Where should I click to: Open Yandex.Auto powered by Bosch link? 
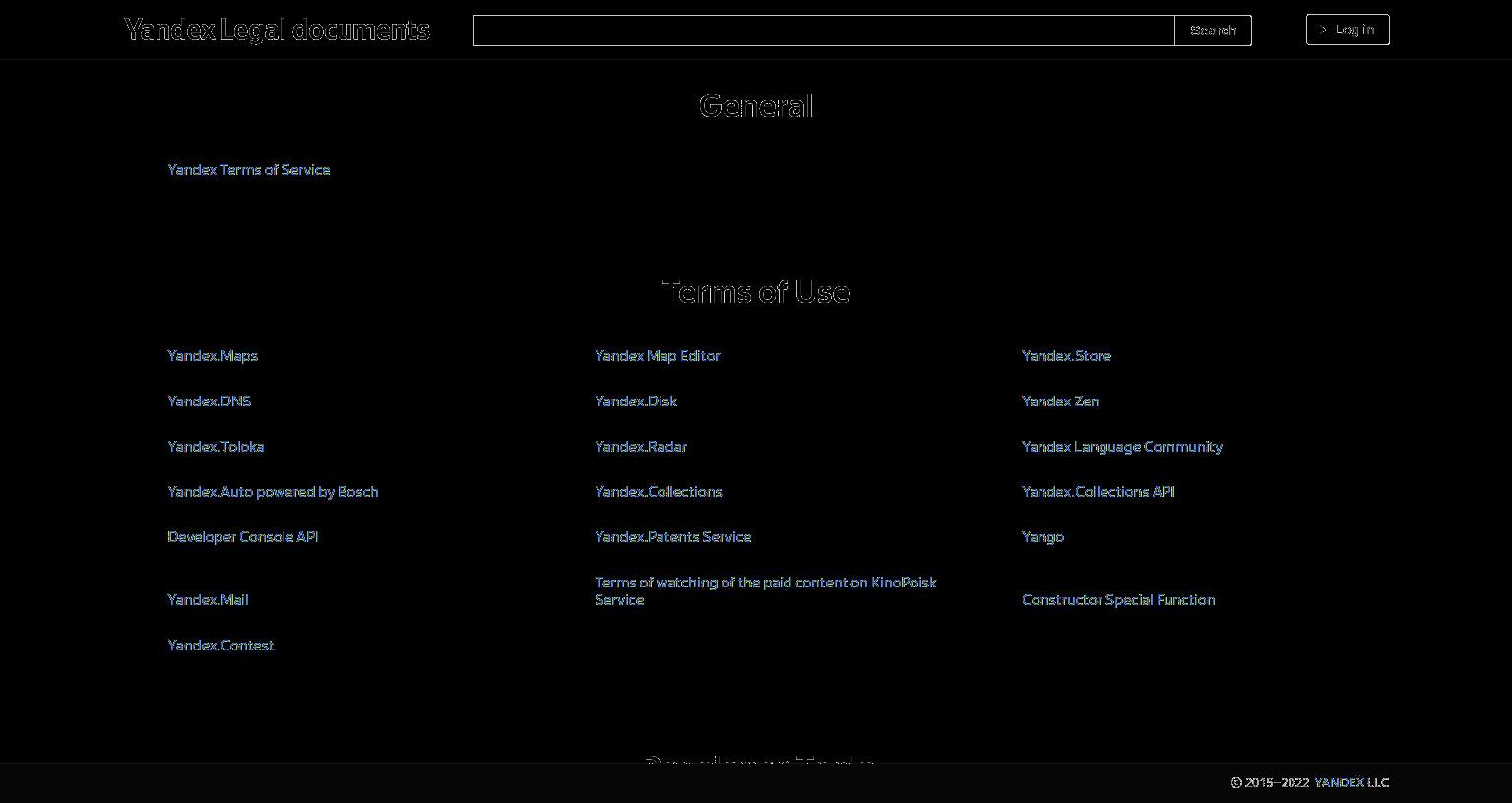click(x=273, y=492)
